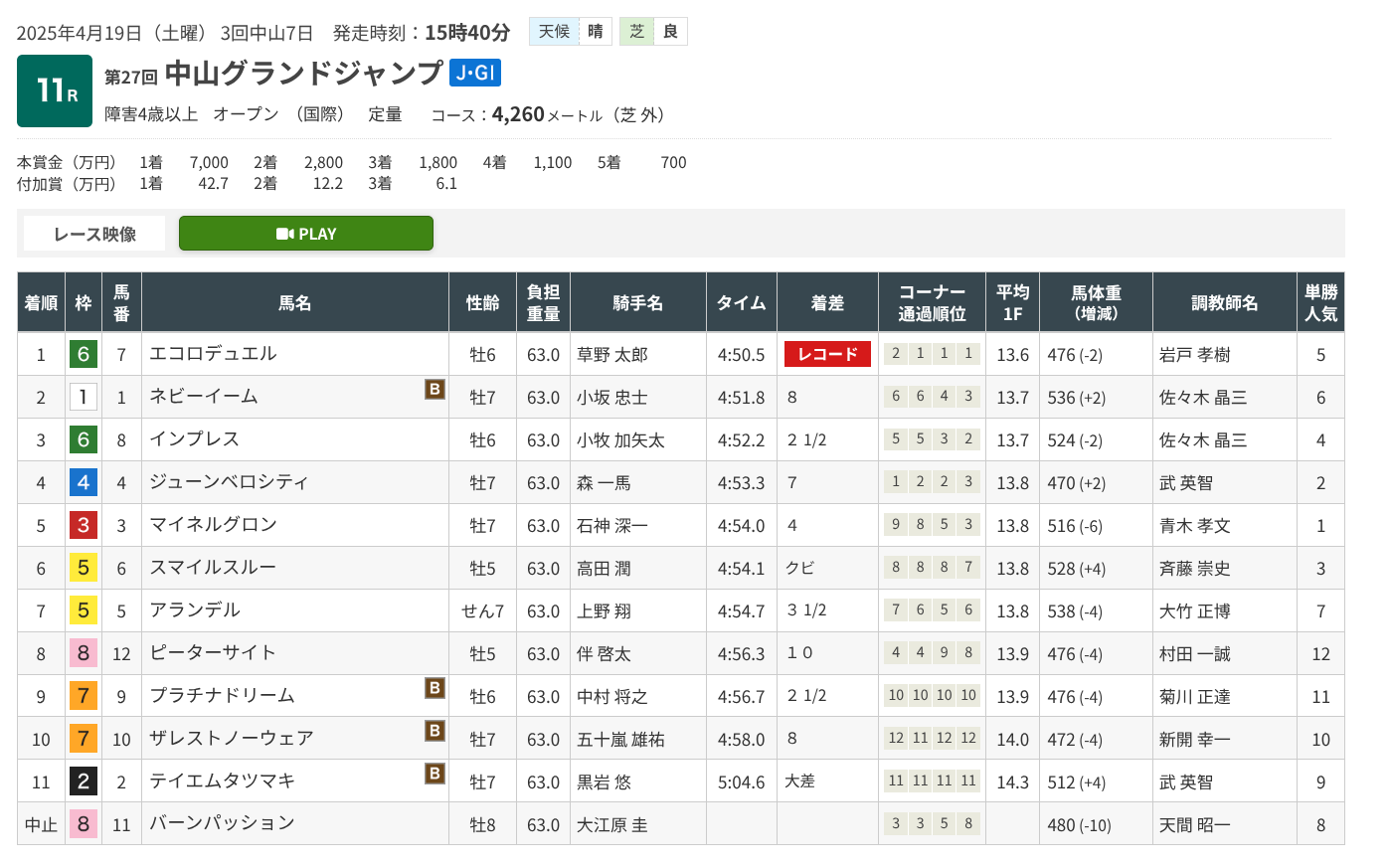Click the J·GI grade badge
Image resolution: width=1391 pixels, height=868 pixels.
(474, 73)
